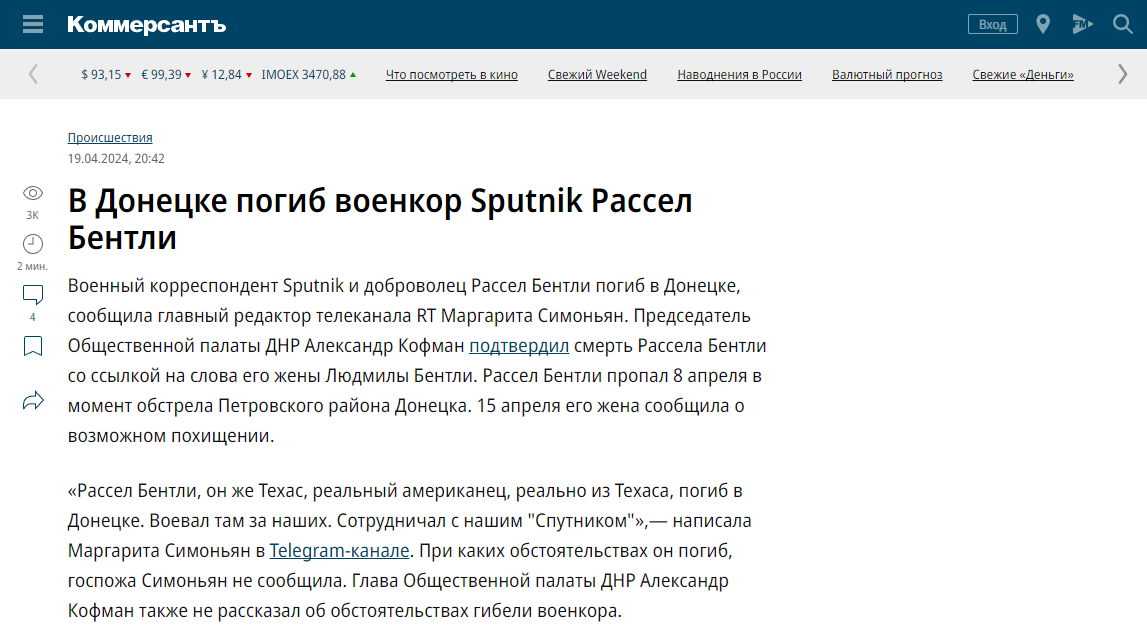Image resolution: width=1147 pixels, height=642 pixels.
Task: Bookmark the article with the flag icon
Action: pos(33,346)
